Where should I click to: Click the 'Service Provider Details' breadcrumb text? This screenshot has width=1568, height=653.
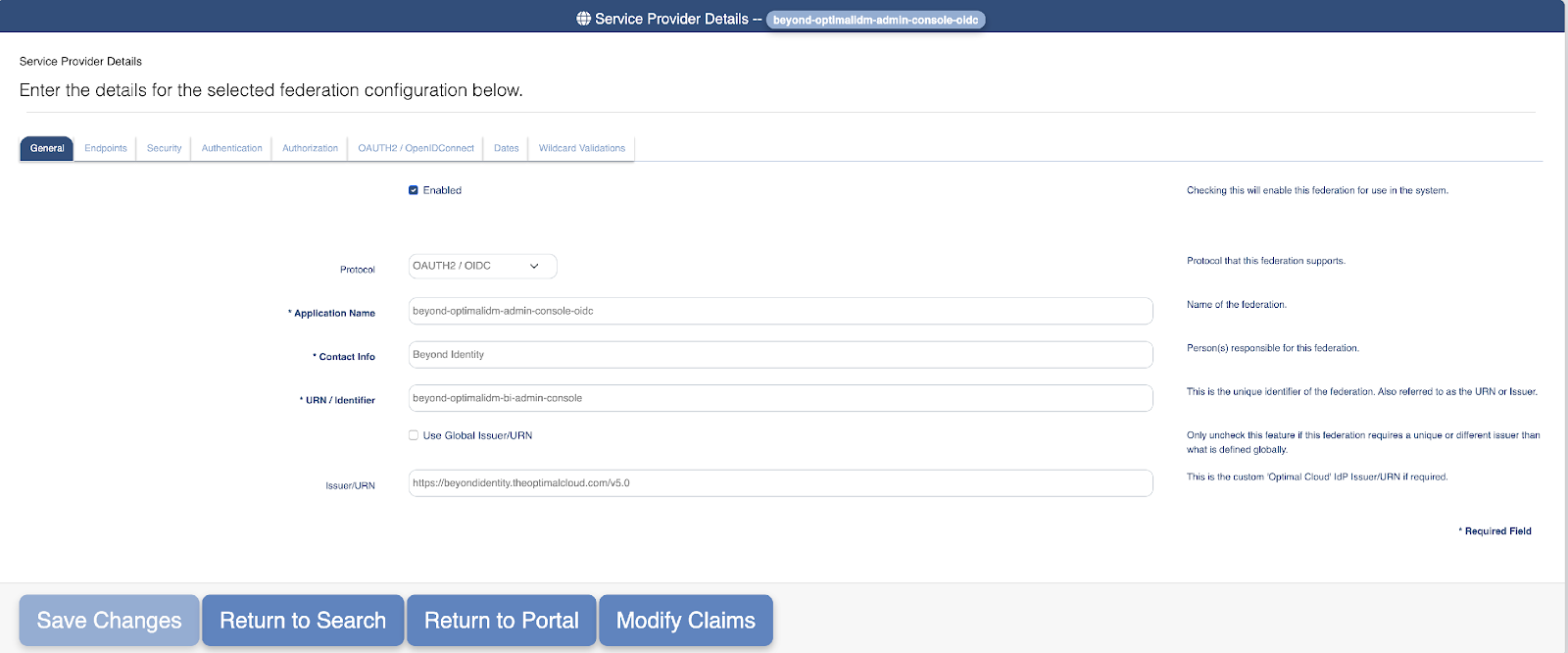coord(80,61)
